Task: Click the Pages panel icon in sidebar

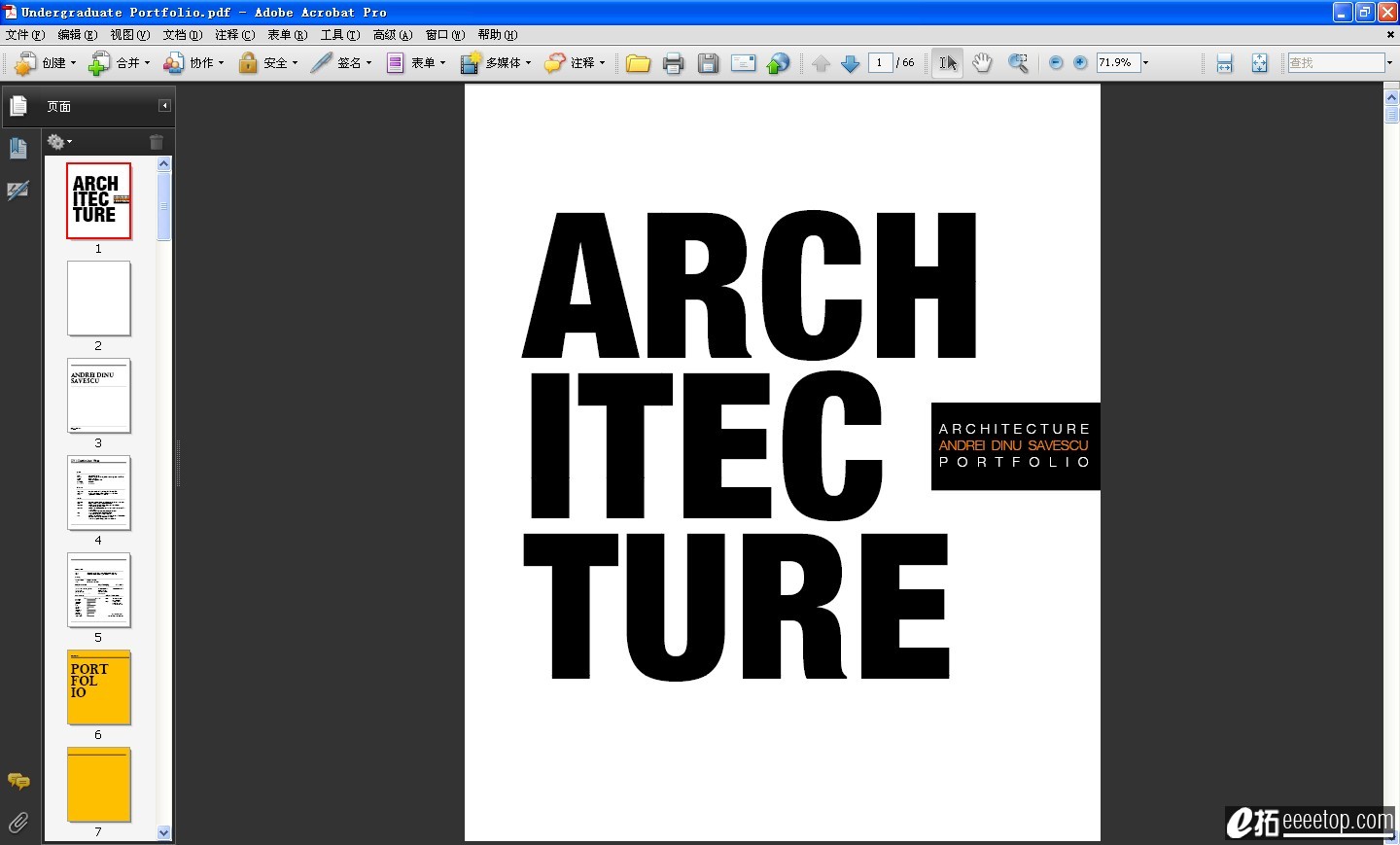Action: [18, 105]
